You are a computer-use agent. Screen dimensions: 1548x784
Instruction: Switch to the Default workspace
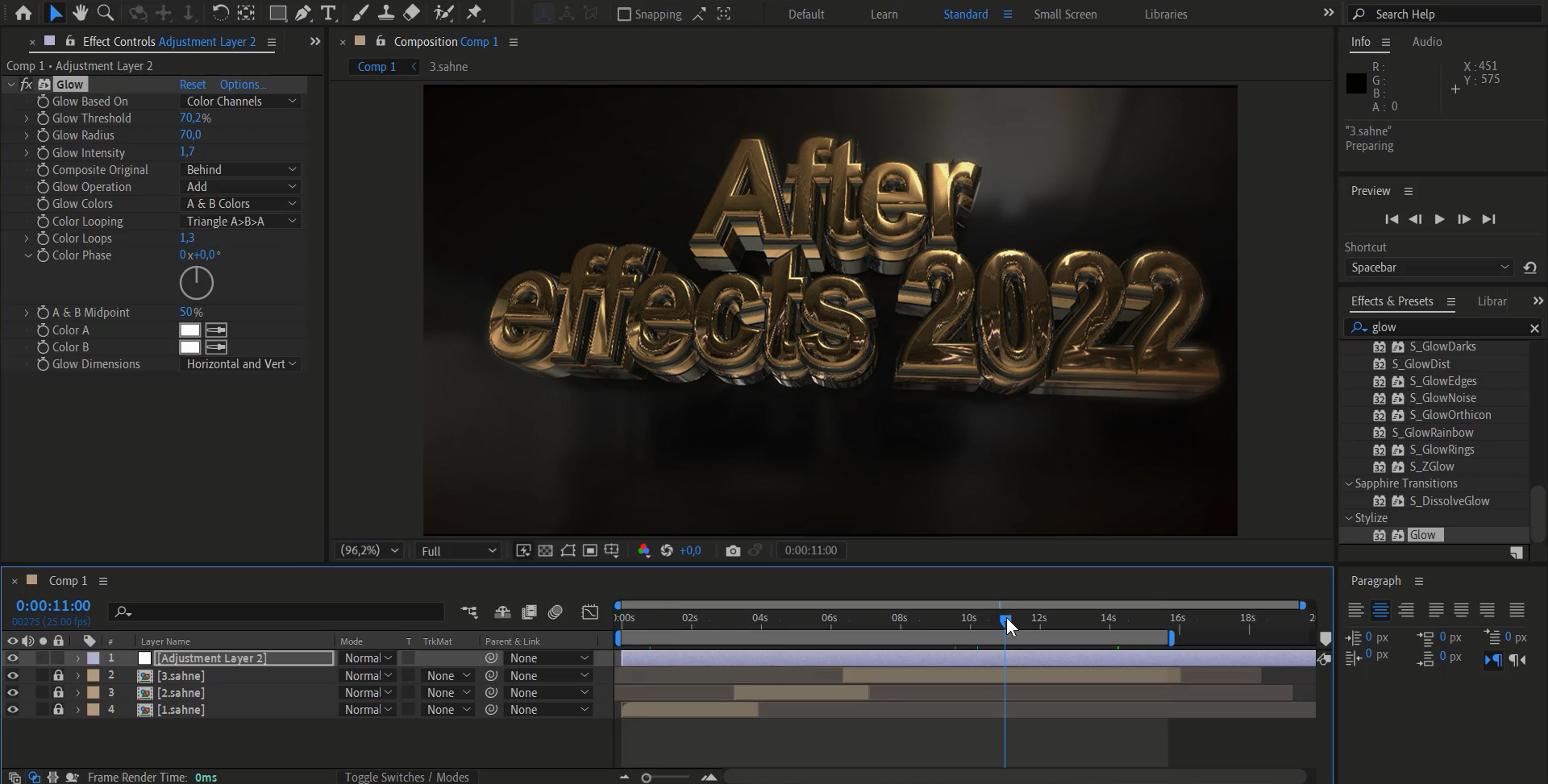tap(806, 15)
